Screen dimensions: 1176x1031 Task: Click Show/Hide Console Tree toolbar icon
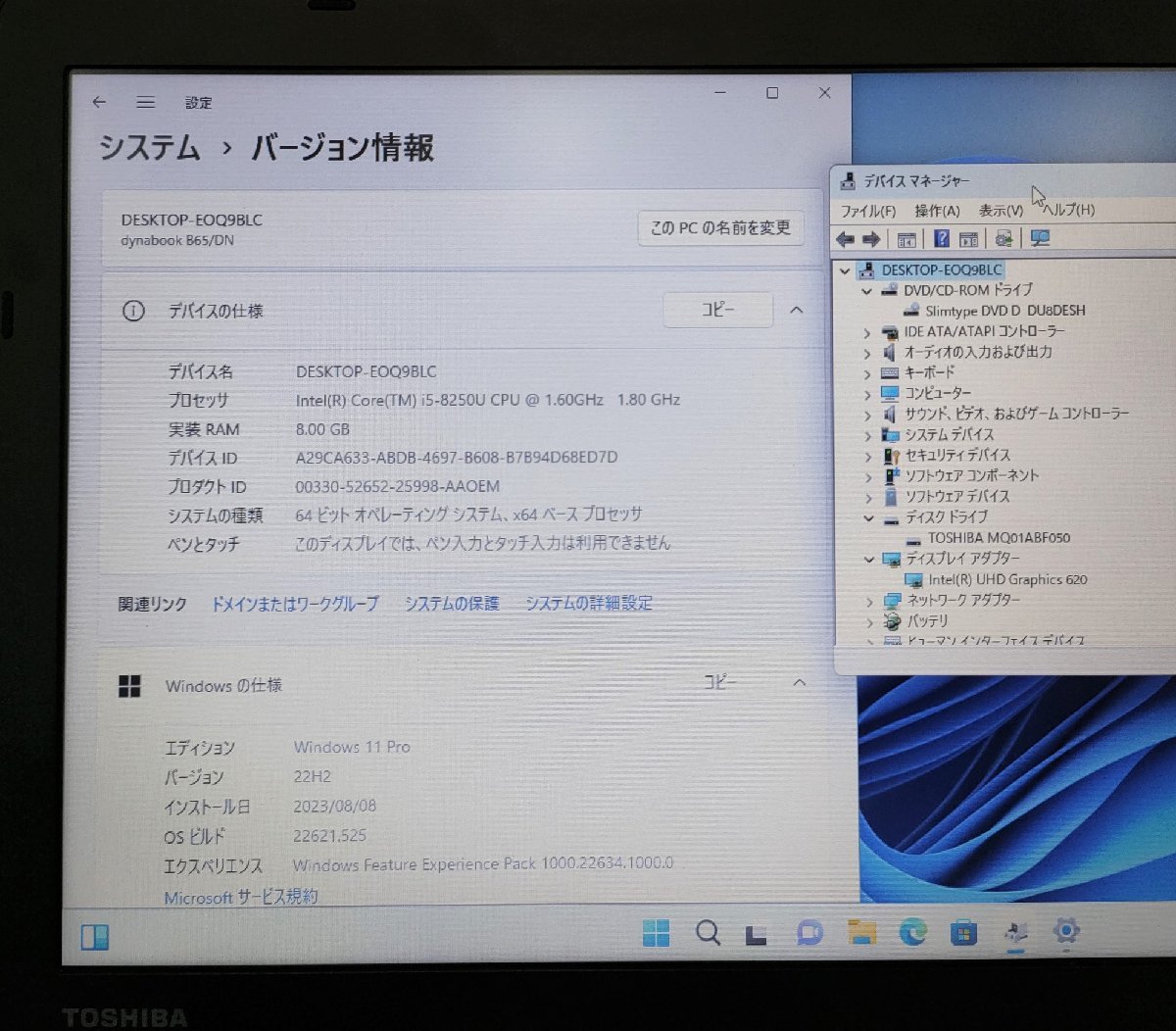coord(906,239)
